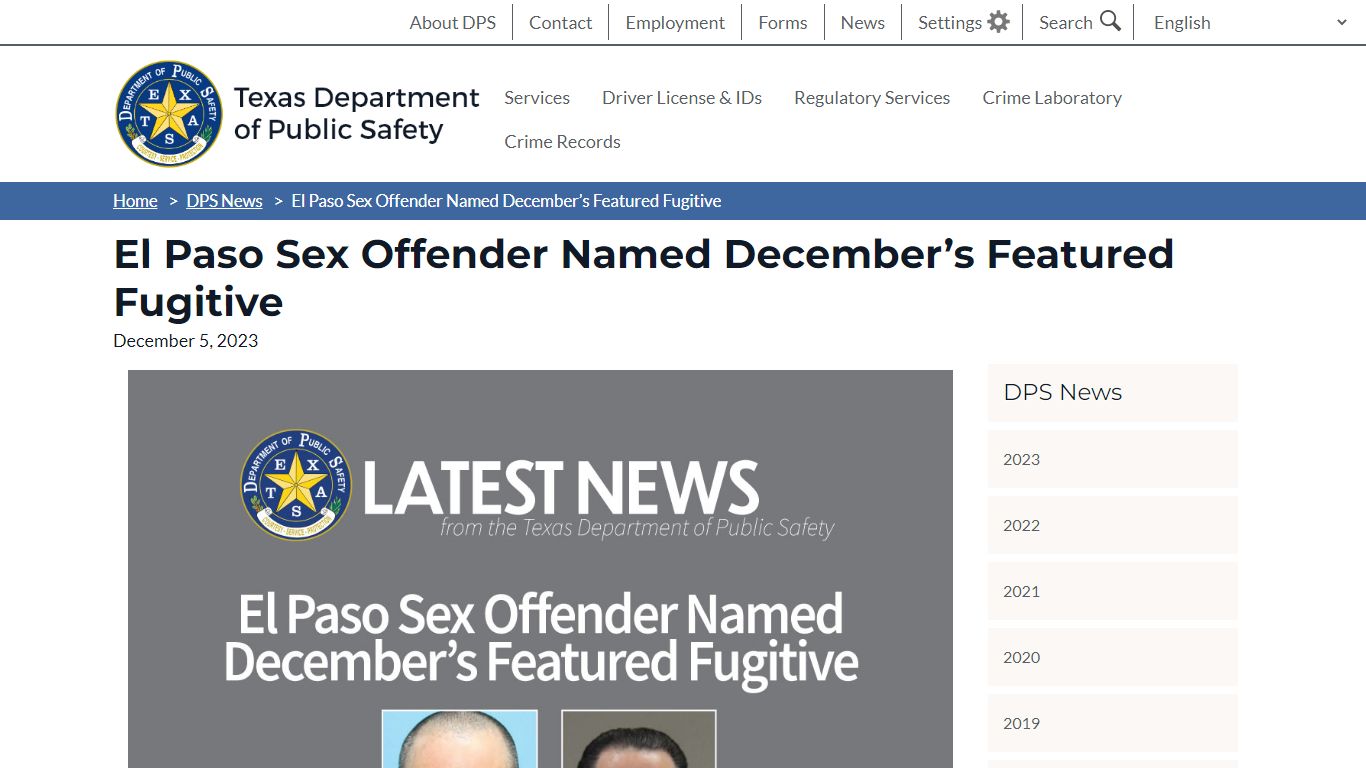1366x768 pixels.
Task: Open the DPS News sidebar heading
Action: [1113, 392]
